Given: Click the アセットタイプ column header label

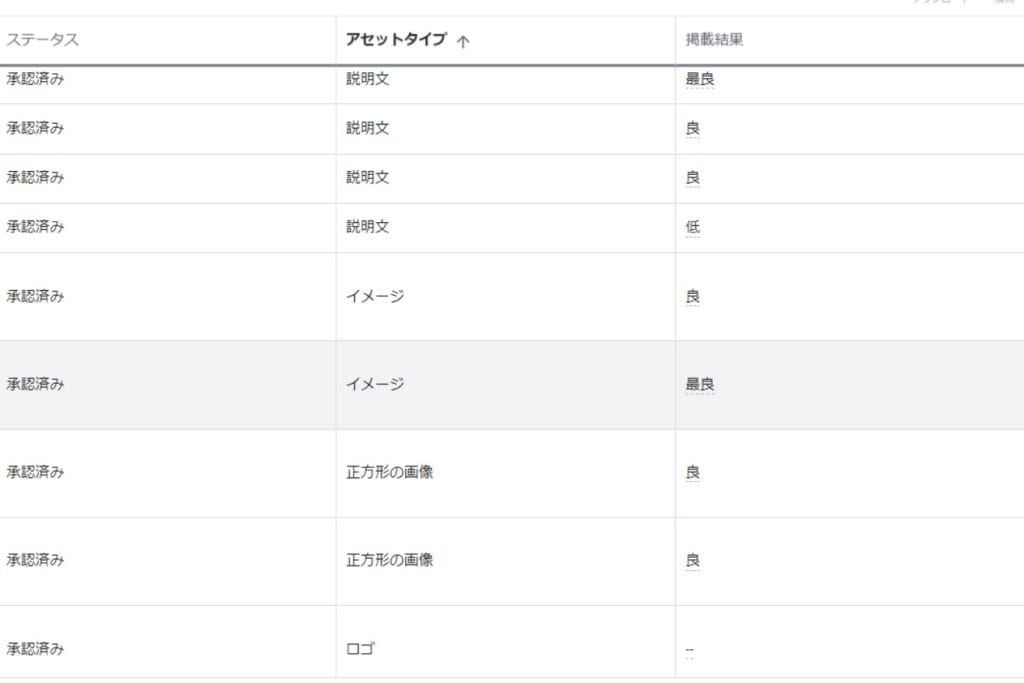Looking at the screenshot, I should pyautogui.click(x=396, y=41).
